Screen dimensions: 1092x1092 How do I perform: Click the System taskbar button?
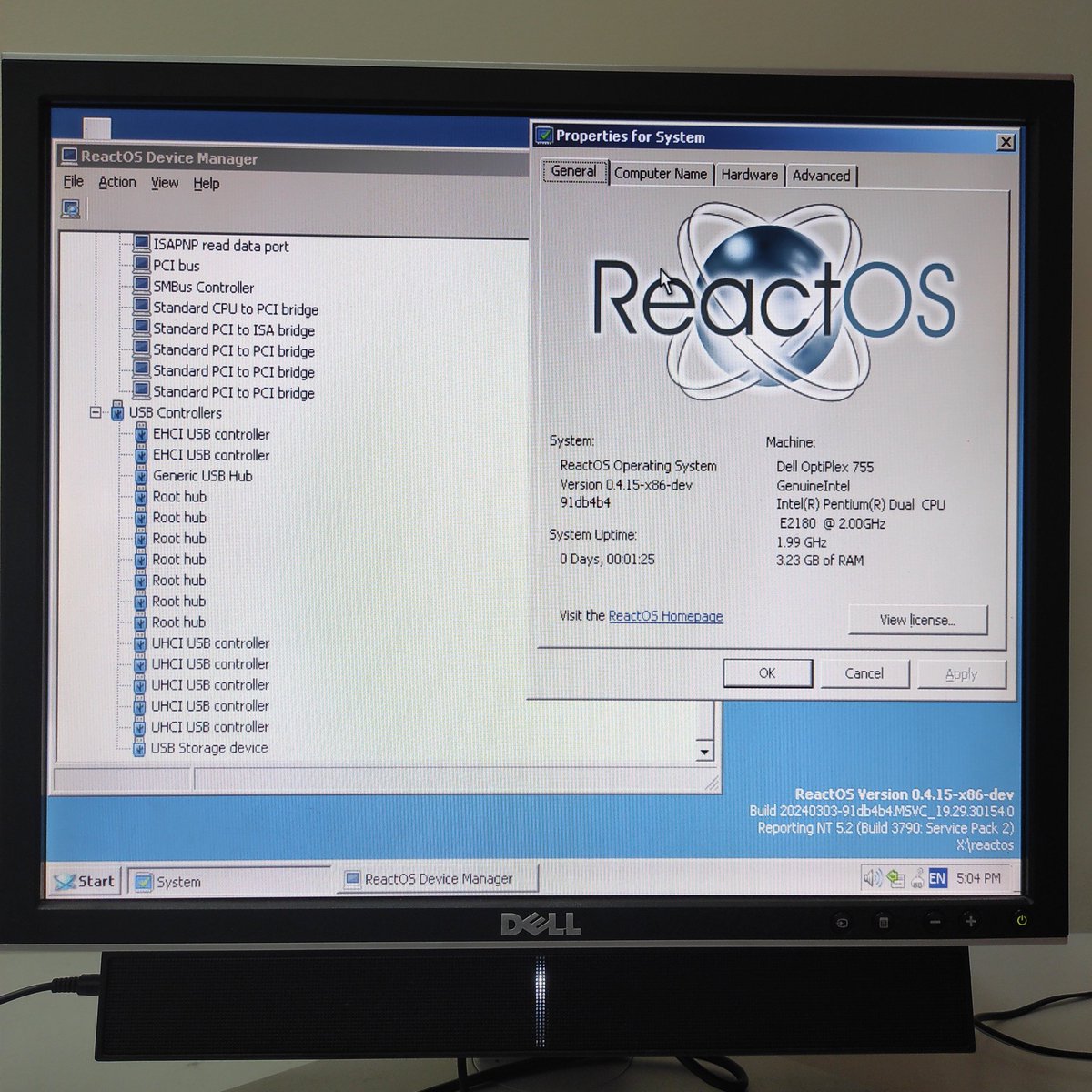click(x=230, y=881)
